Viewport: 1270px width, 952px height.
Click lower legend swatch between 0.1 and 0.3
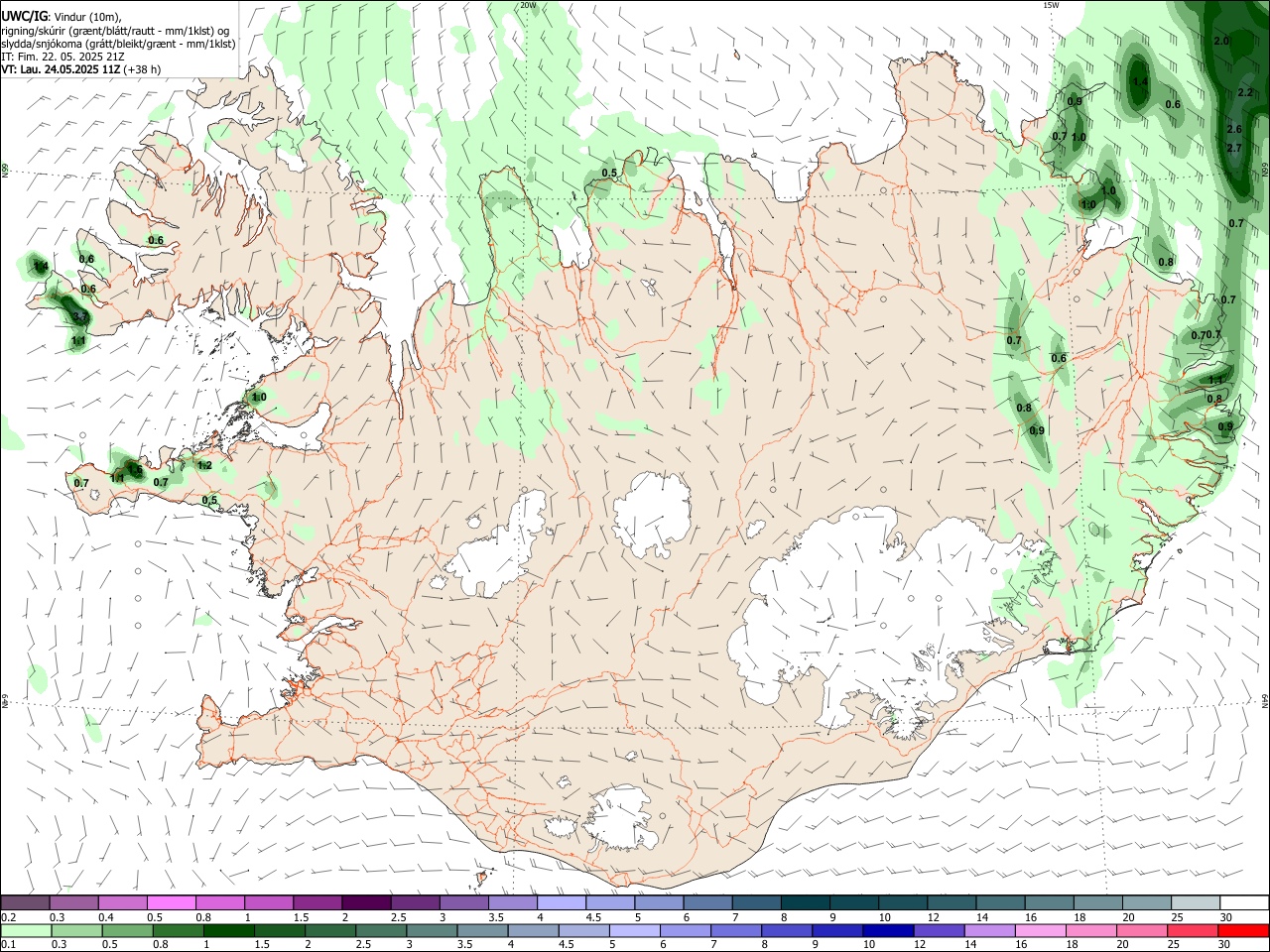[x=25, y=930]
